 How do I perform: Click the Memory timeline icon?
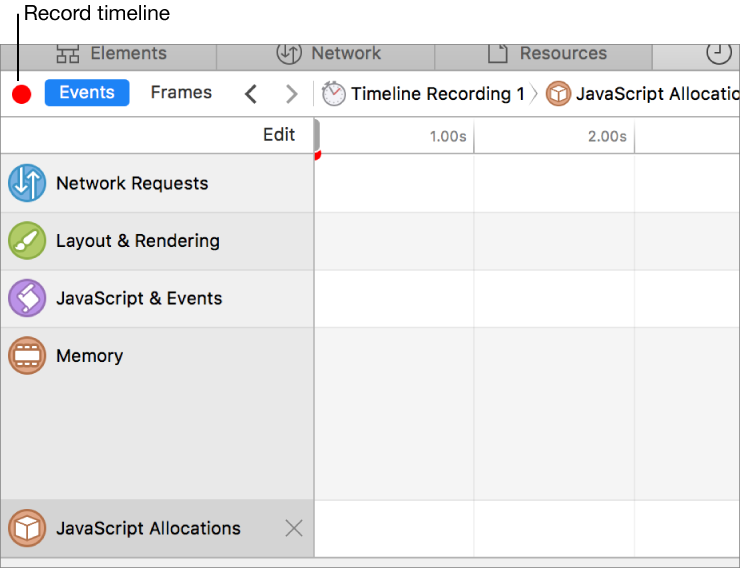(27, 356)
